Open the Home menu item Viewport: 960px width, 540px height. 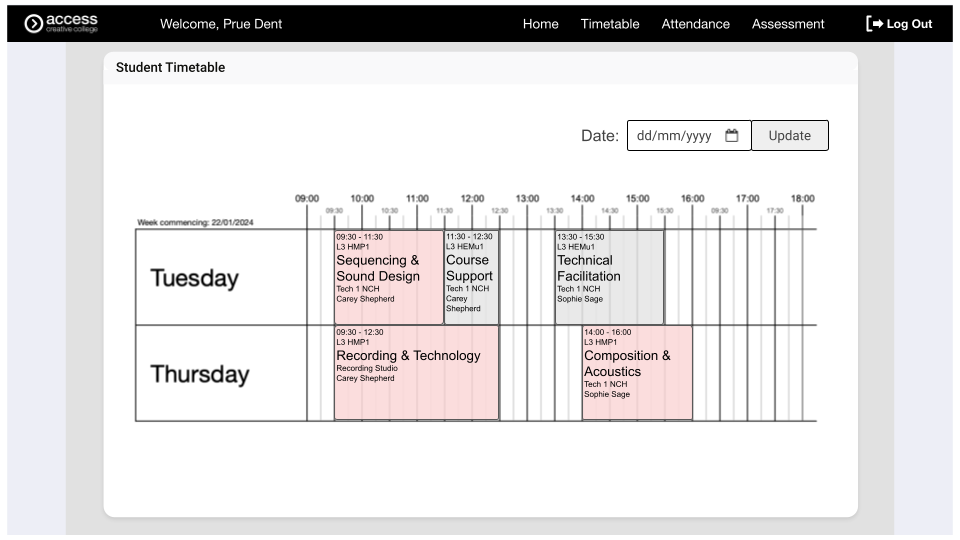tap(540, 24)
